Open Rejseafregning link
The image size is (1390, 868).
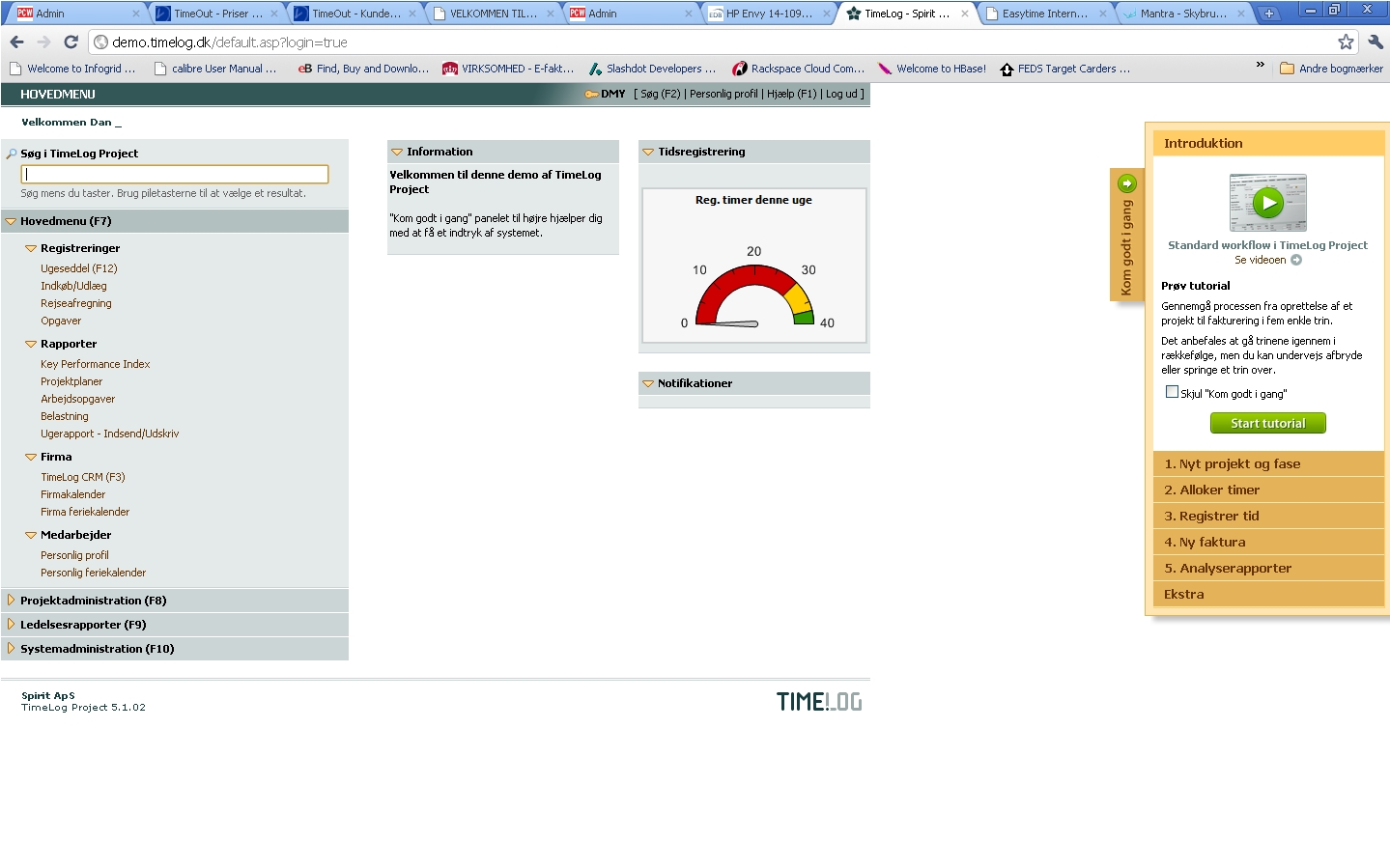tap(76, 303)
